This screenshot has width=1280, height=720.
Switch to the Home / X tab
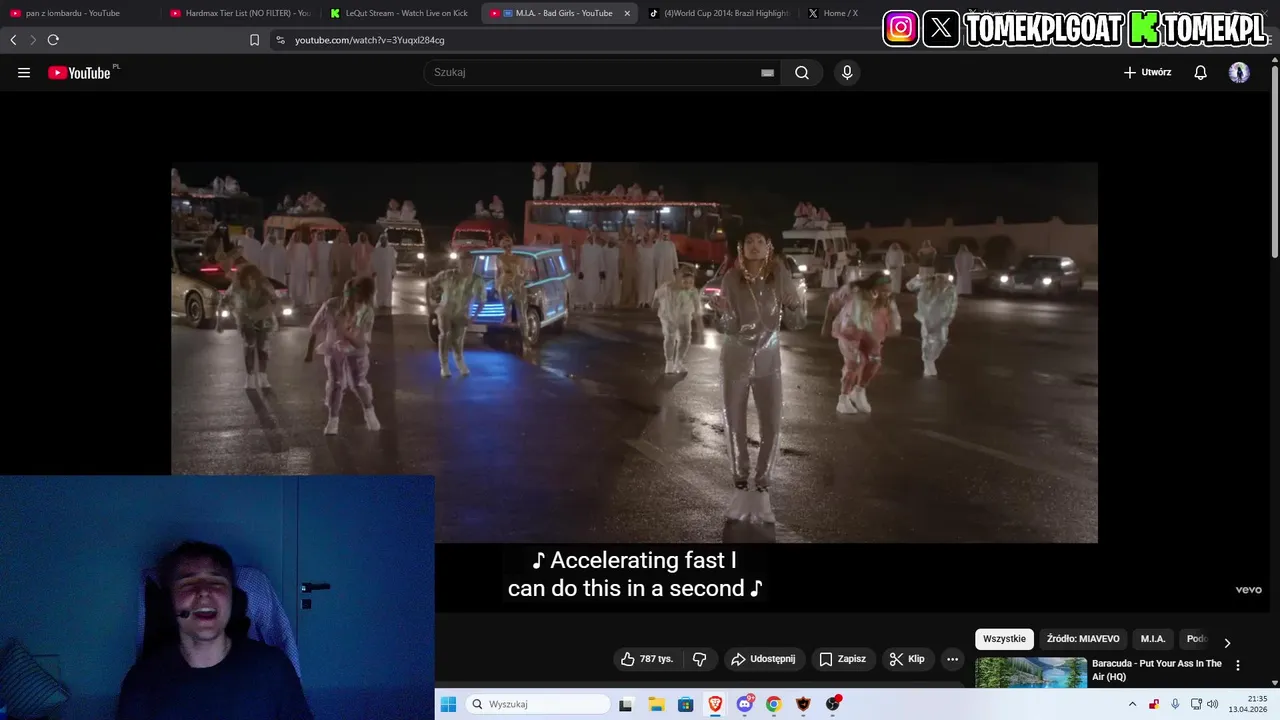pyautogui.click(x=840, y=13)
